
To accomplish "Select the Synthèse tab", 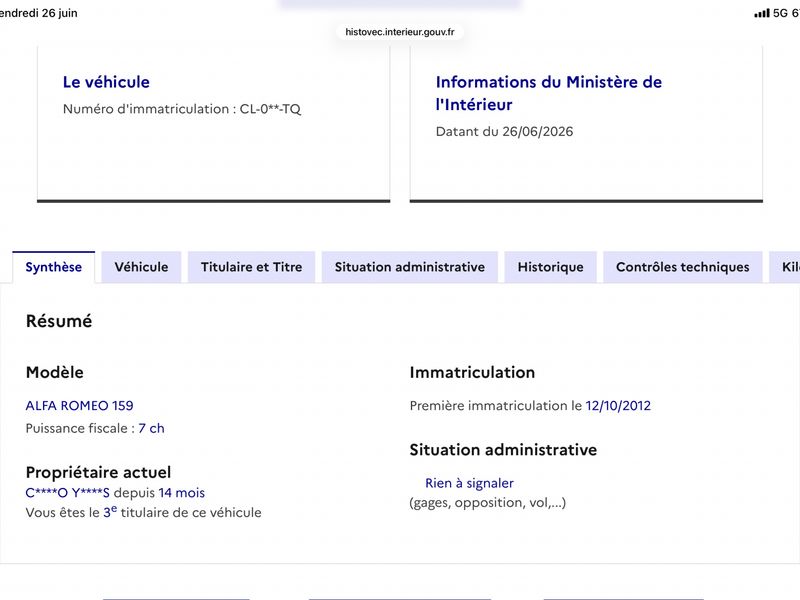I will tap(54, 267).
